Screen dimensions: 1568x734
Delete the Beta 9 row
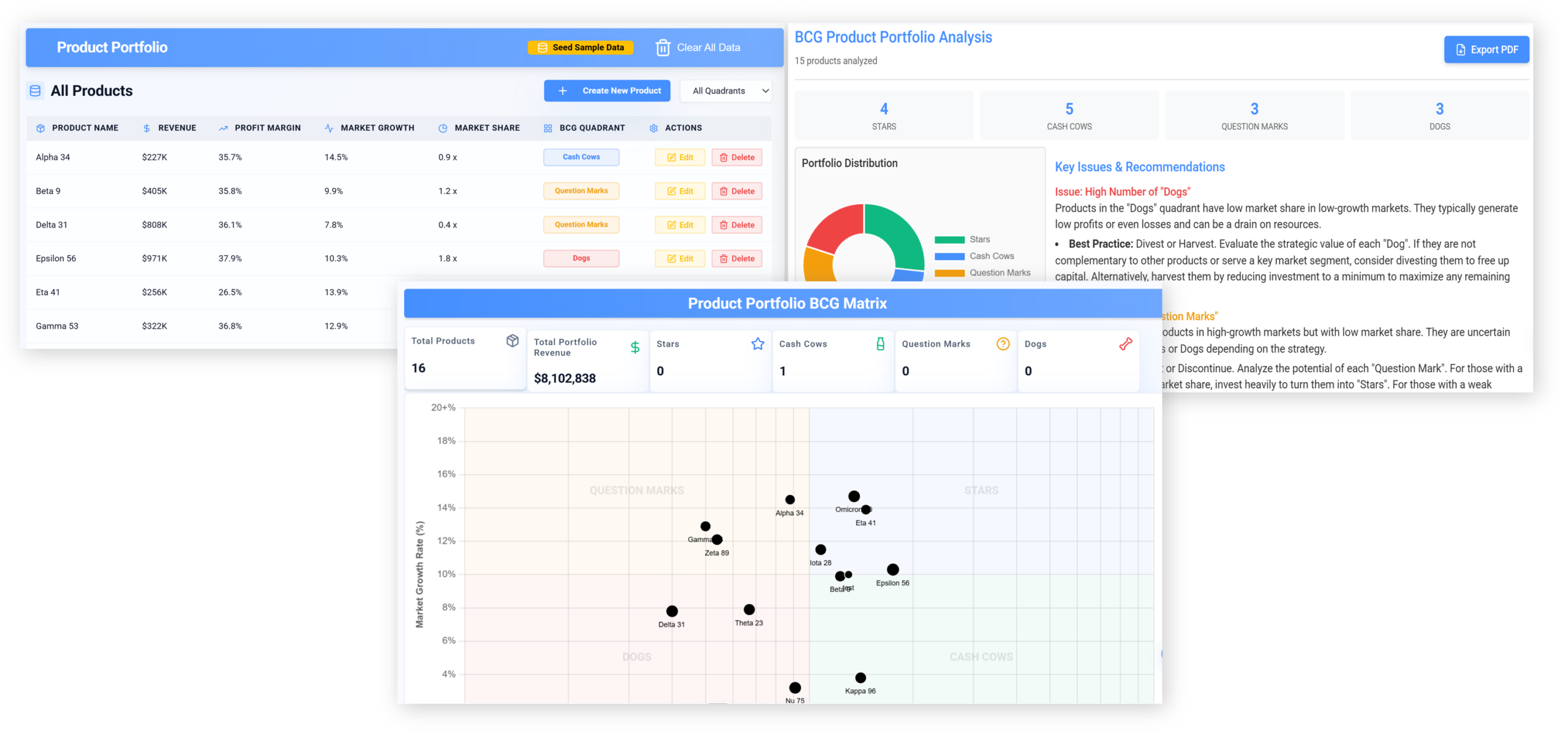737,191
